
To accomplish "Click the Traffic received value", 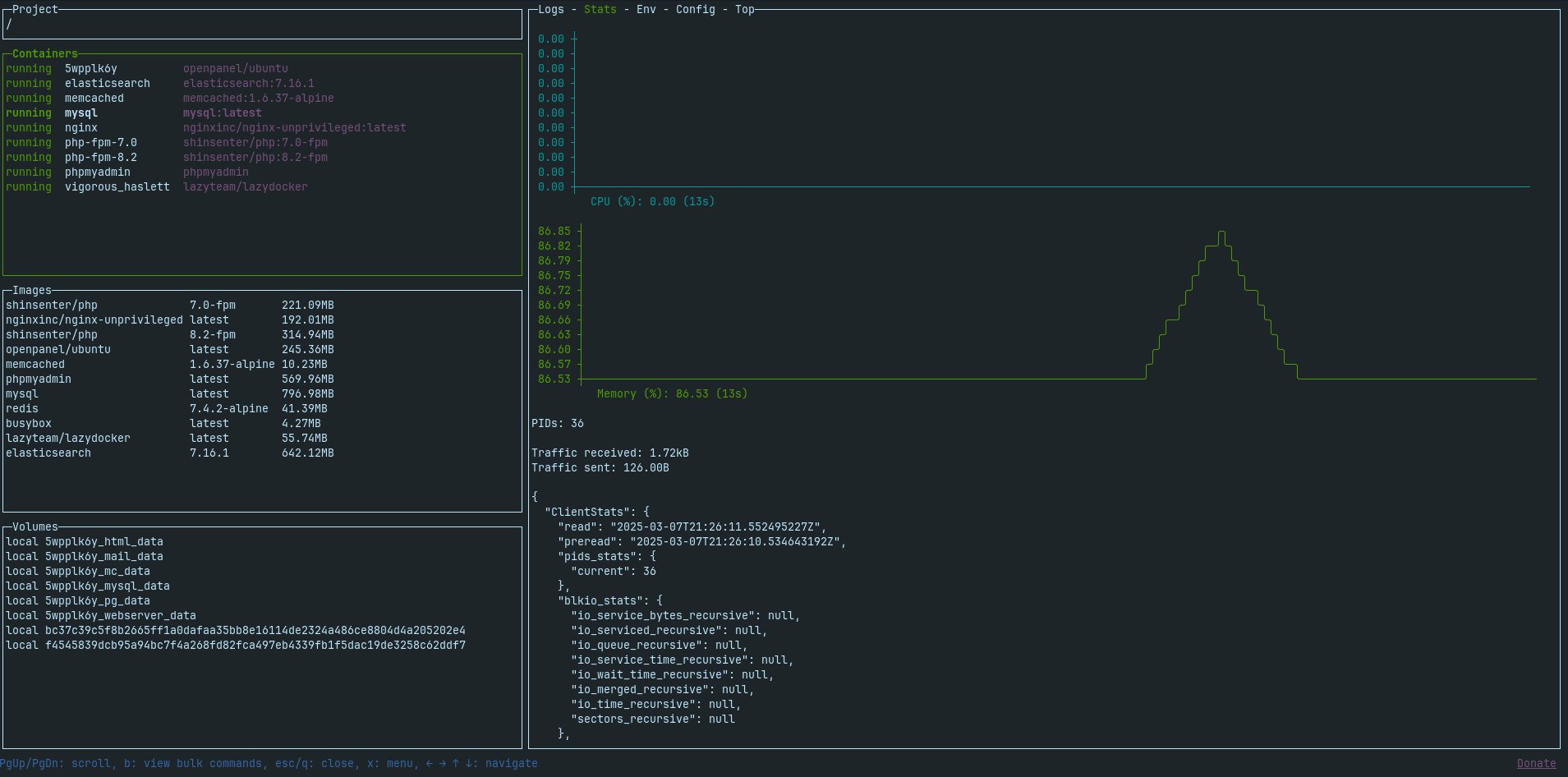I will click(669, 453).
